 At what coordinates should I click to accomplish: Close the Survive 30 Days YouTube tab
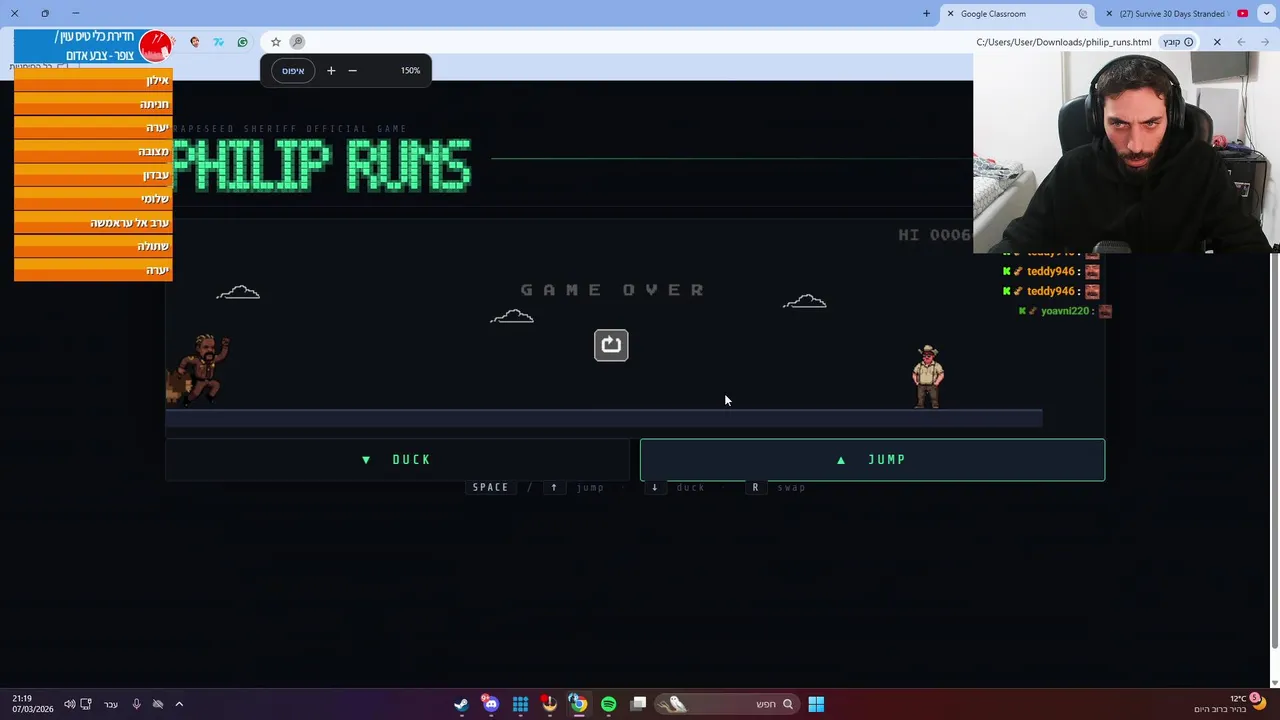coord(1109,14)
